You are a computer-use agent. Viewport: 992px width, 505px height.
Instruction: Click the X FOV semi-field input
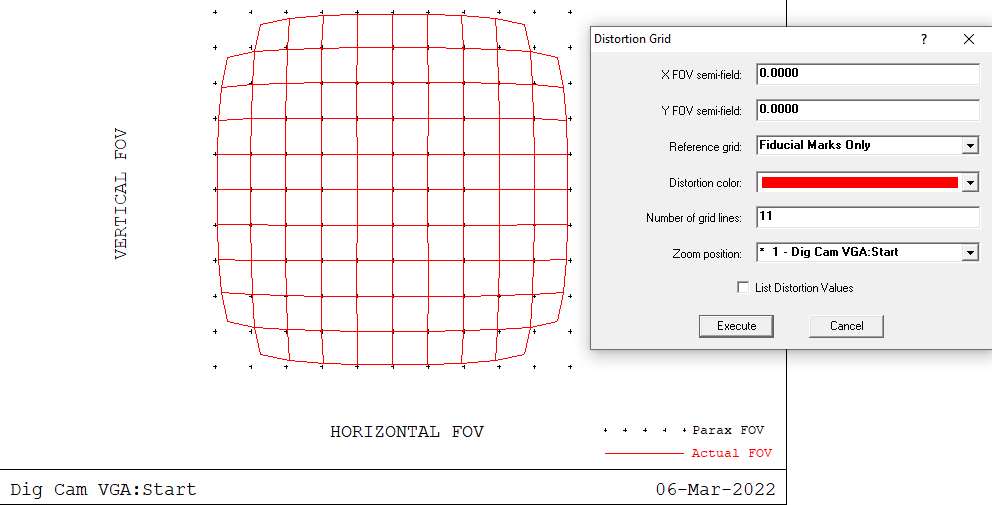[867, 74]
